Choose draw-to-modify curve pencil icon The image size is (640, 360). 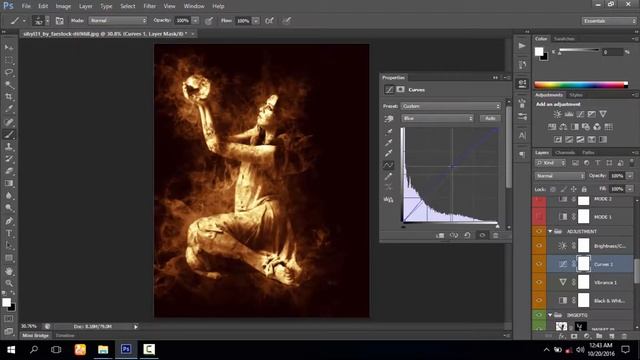389,176
